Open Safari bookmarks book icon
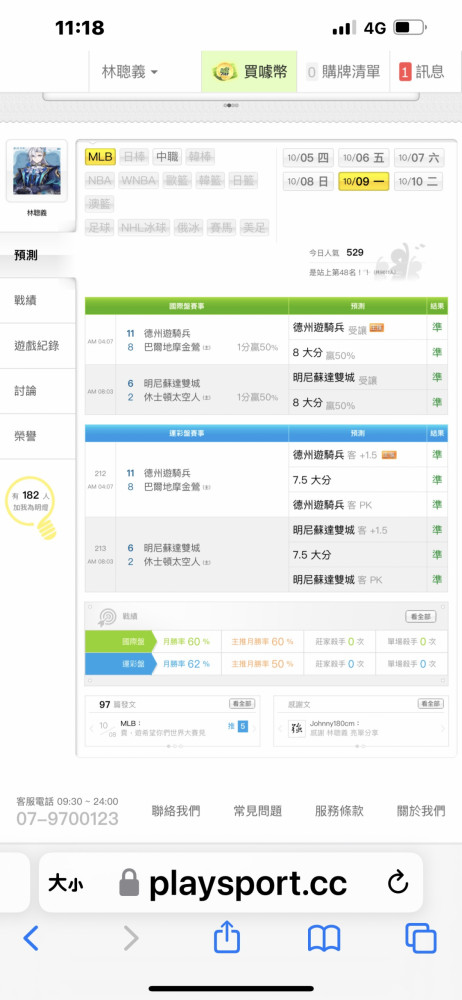The width and height of the screenshot is (462, 1000). pyautogui.click(x=324, y=939)
